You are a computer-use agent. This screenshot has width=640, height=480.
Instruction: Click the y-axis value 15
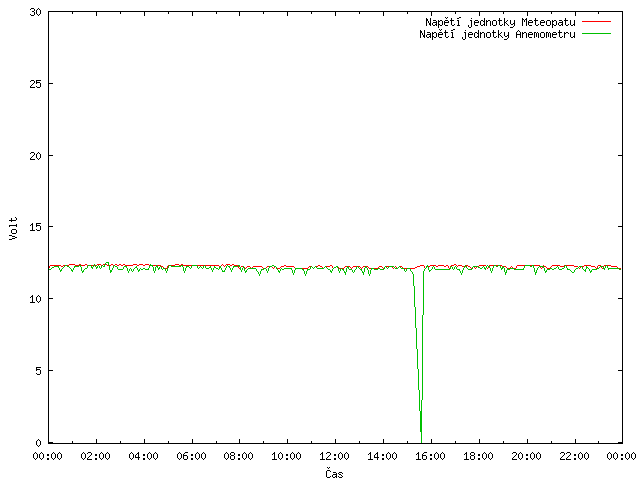[x=36, y=227]
